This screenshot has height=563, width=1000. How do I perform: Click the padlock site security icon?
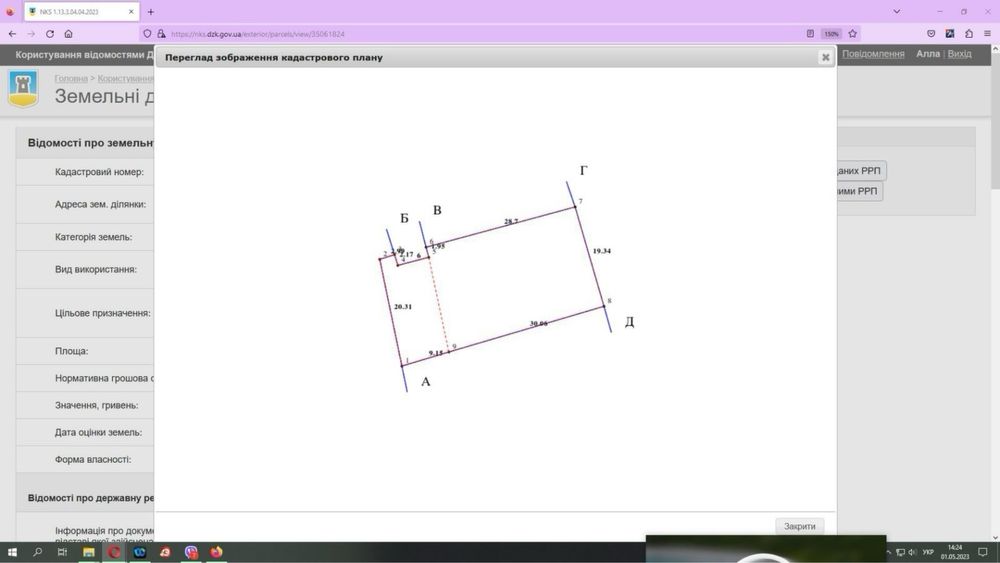(x=161, y=34)
